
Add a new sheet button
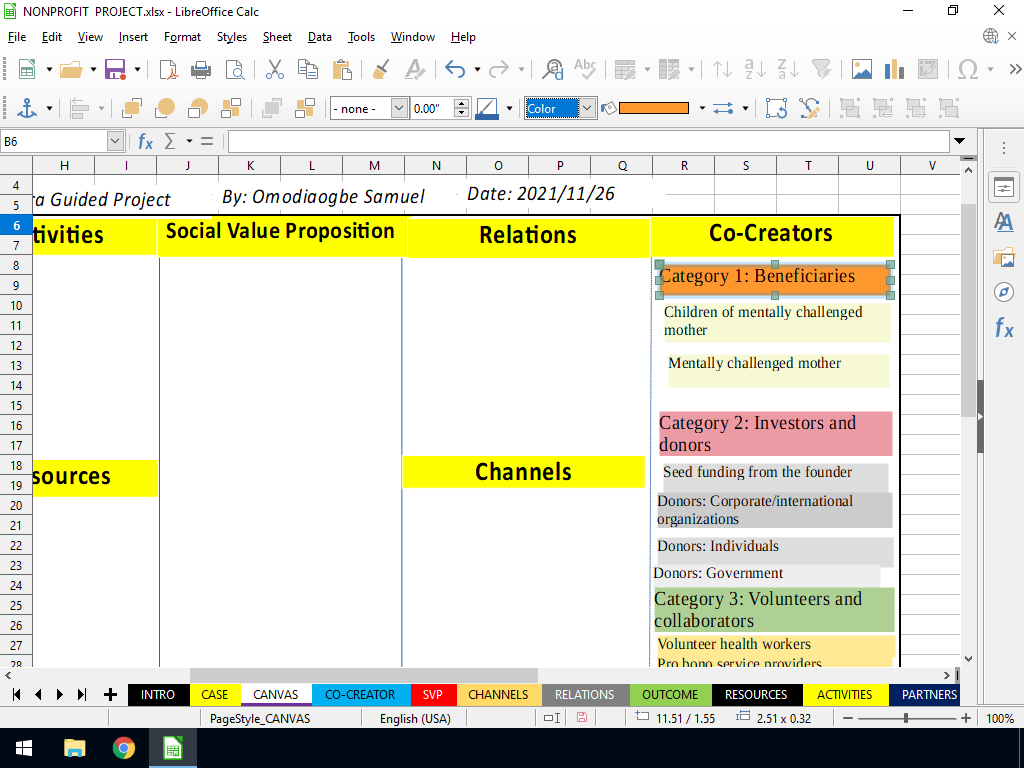point(110,694)
